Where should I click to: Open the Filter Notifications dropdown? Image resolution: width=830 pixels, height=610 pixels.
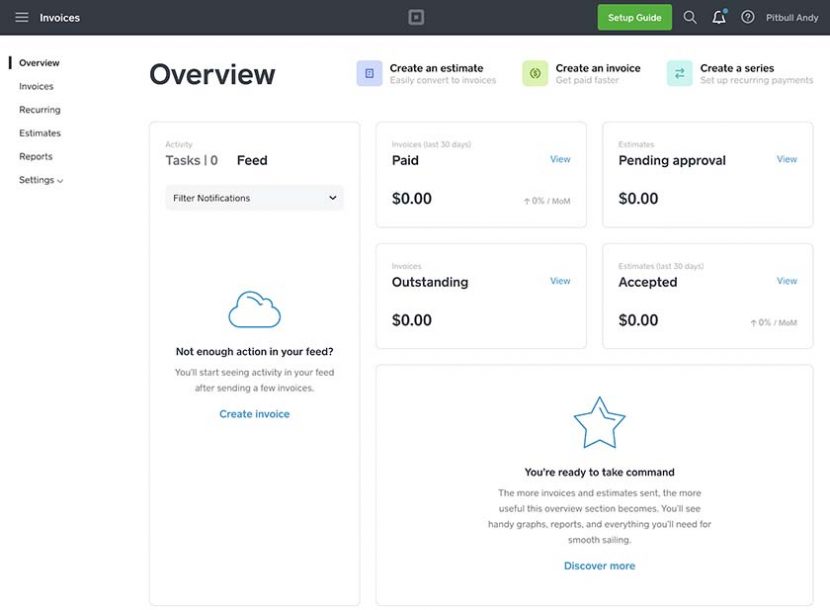pyautogui.click(x=254, y=197)
